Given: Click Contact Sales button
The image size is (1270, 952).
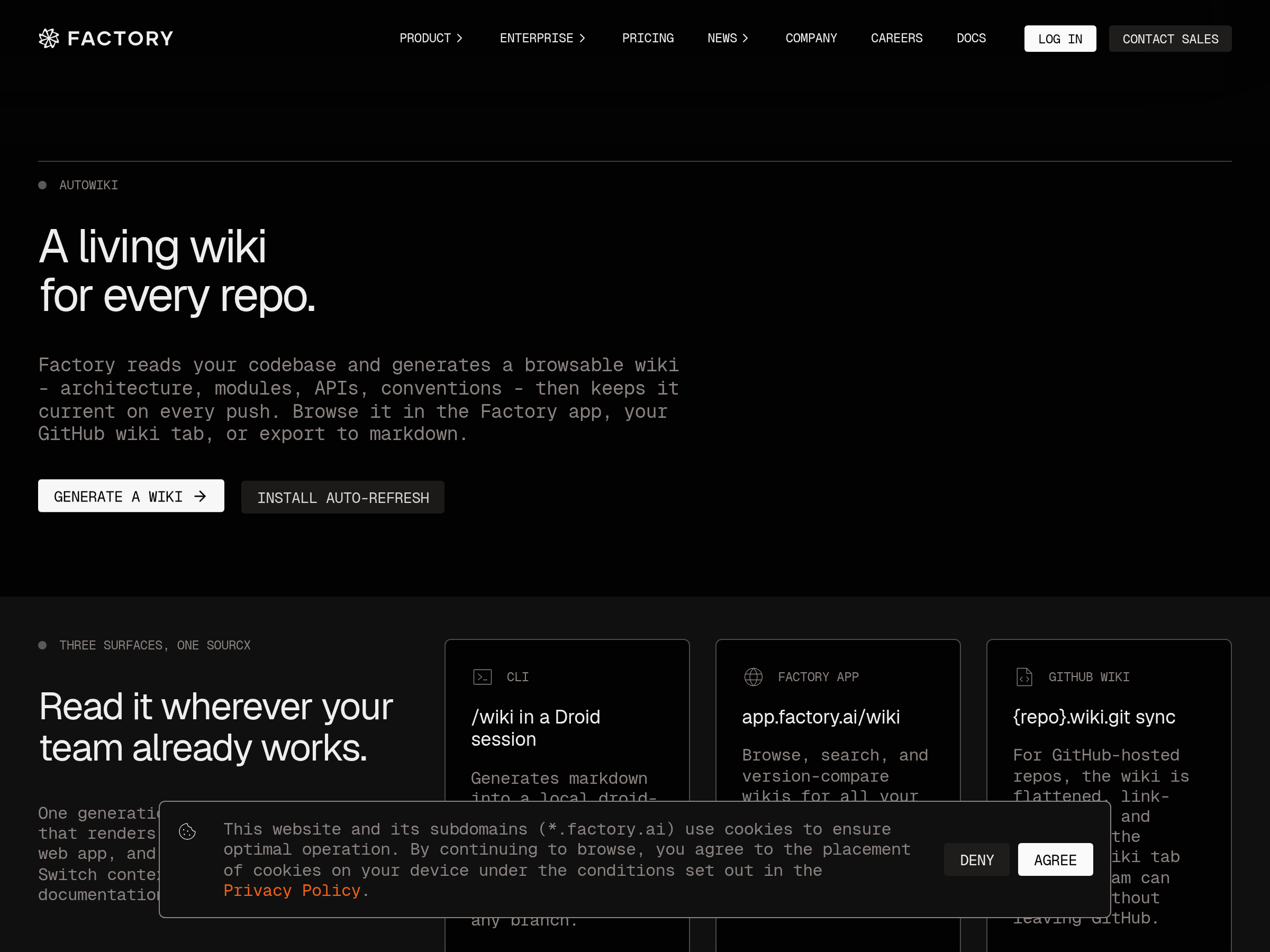Looking at the screenshot, I should [1170, 39].
